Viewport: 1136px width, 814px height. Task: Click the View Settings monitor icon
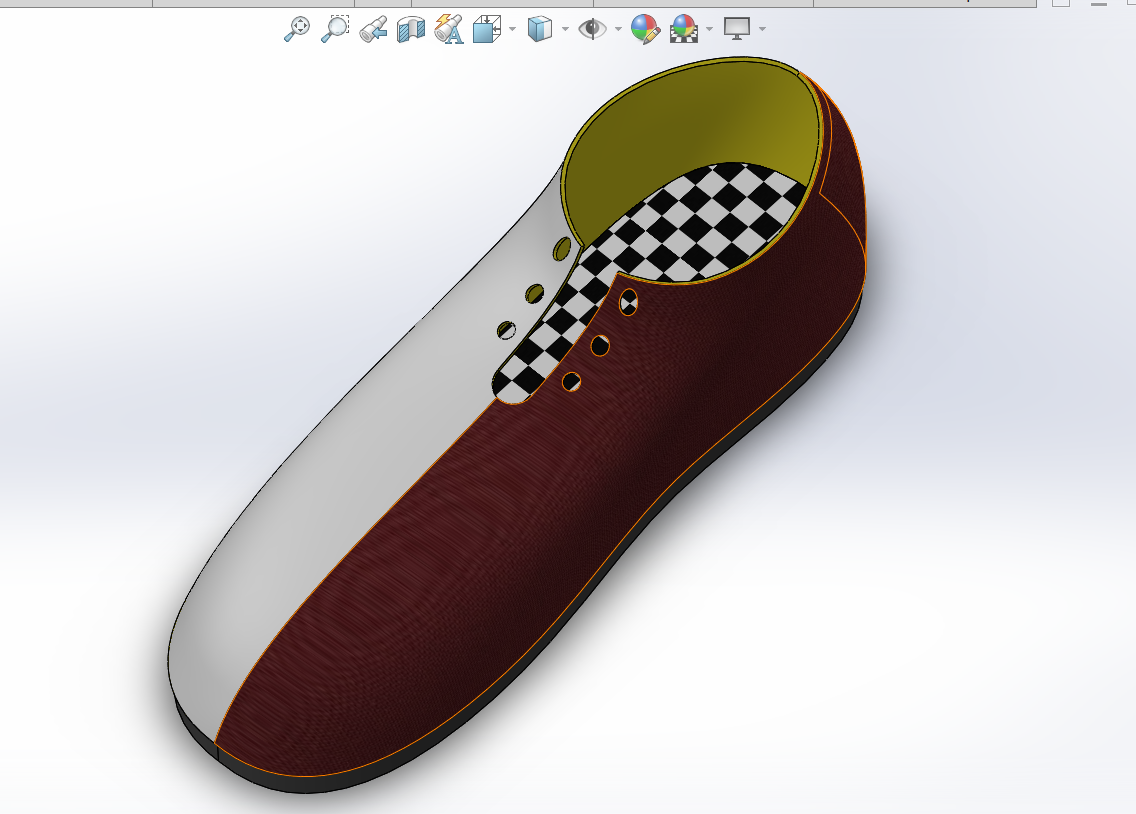(737, 29)
